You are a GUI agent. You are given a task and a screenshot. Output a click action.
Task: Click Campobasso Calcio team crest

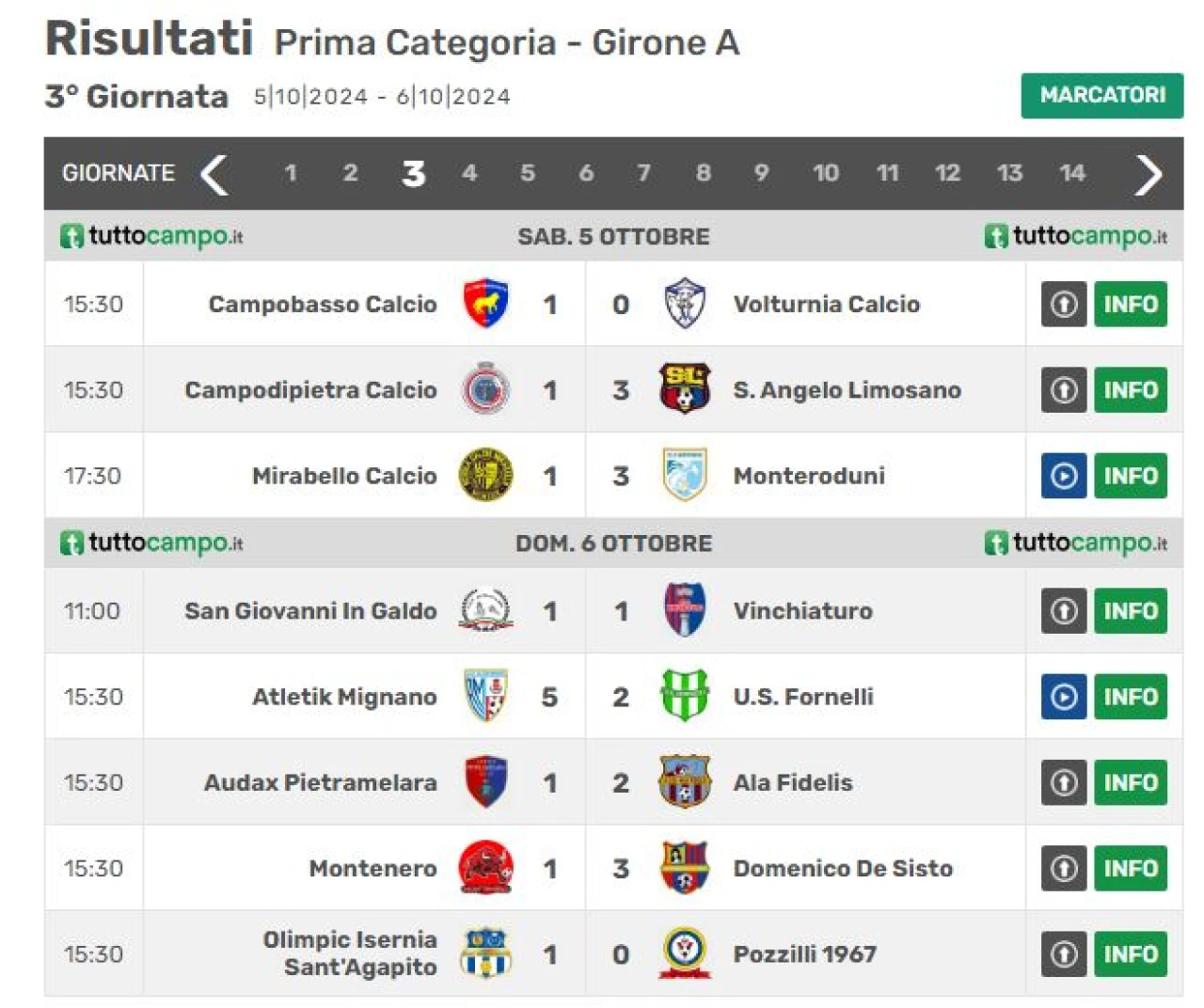pos(485,304)
